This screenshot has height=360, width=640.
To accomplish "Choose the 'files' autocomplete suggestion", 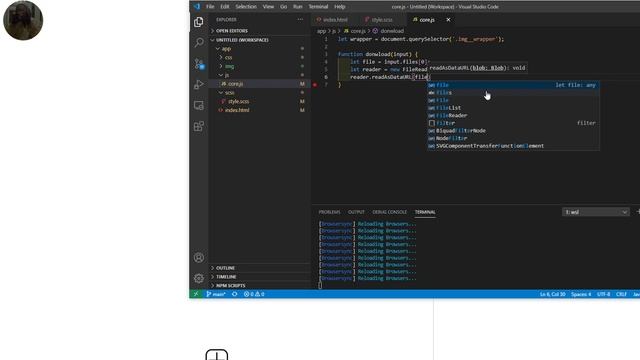I will pyautogui.click(x=513, y=93).
